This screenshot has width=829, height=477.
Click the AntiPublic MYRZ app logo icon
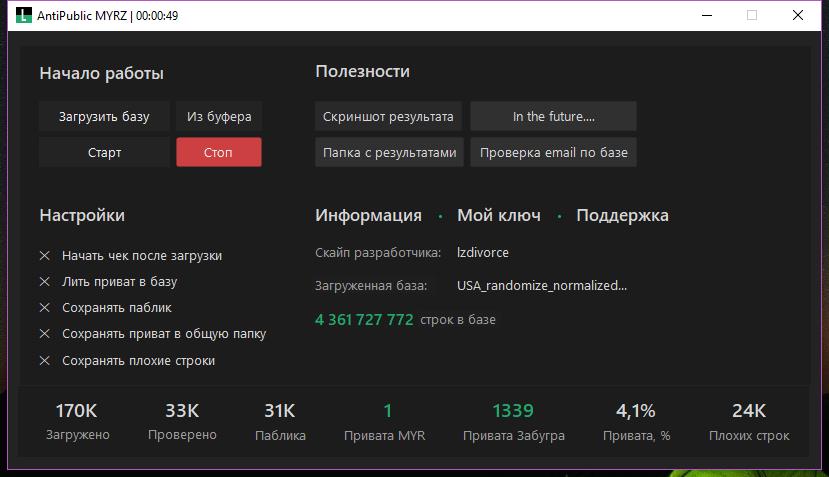23,16
